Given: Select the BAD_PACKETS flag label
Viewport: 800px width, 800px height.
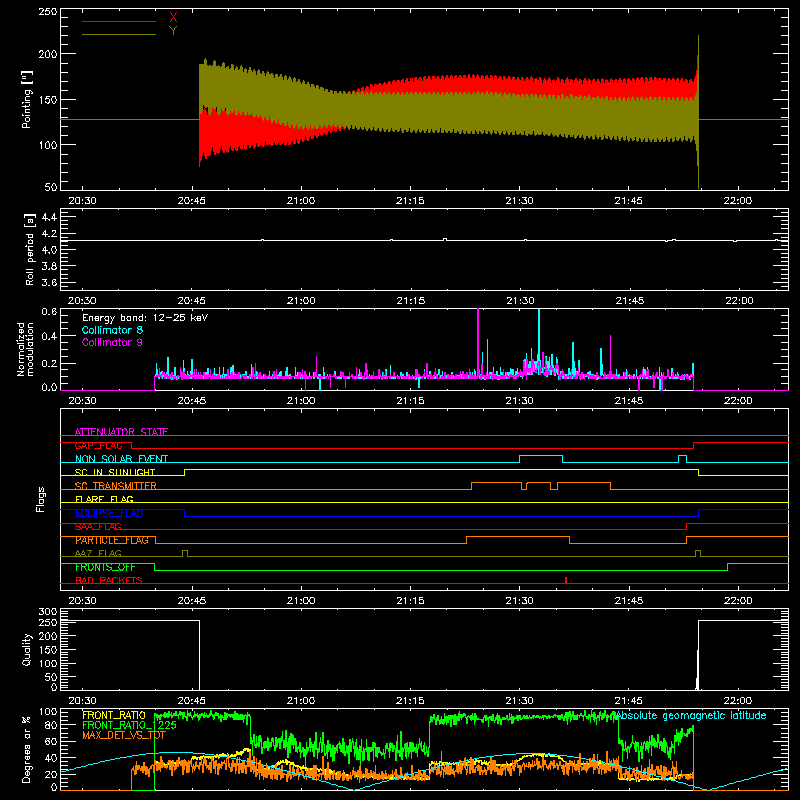Looking at the screenshot, I should click(x=109, y=580).
